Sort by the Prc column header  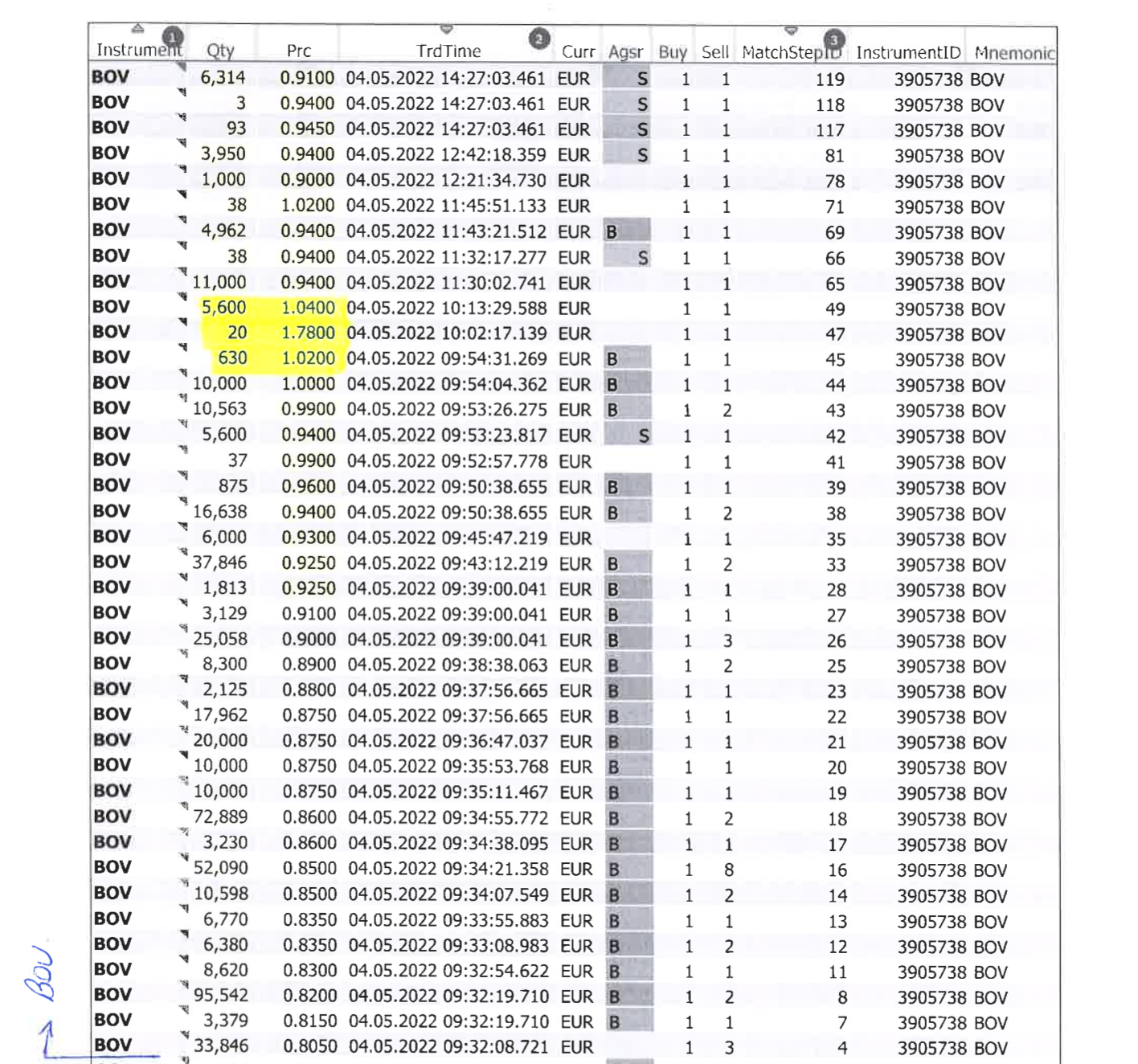(299, 51)
